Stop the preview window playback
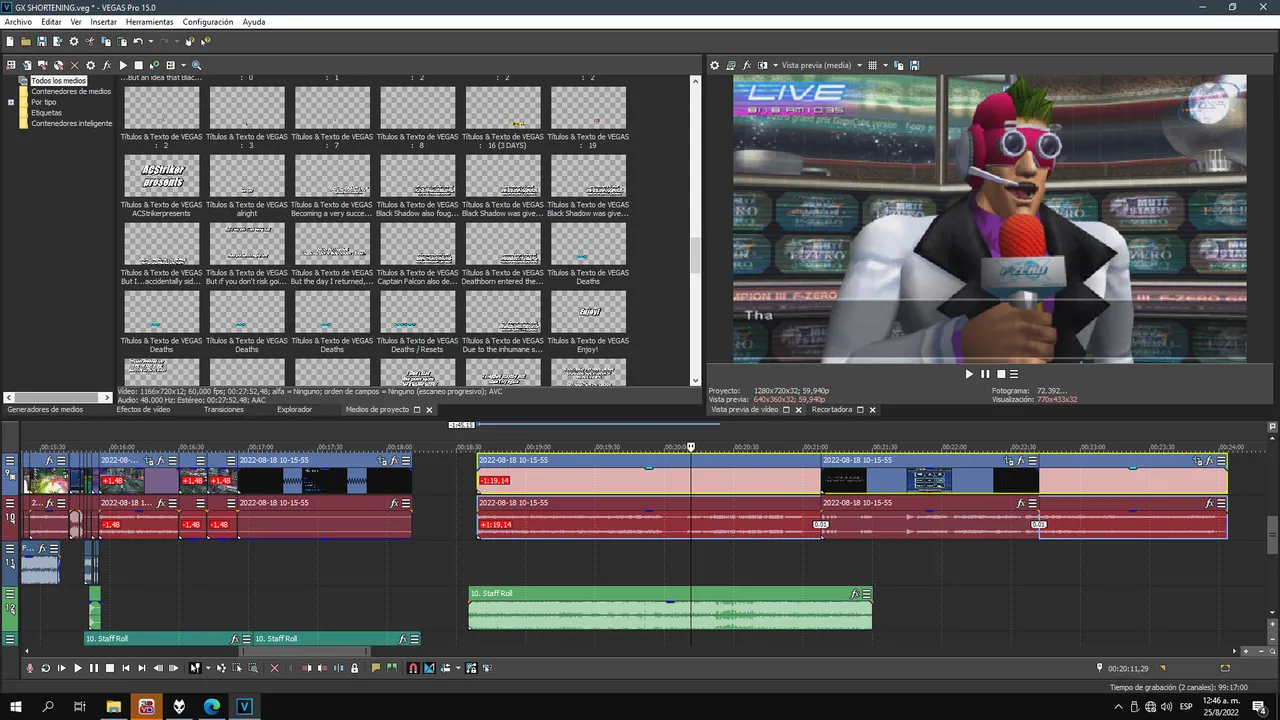 (x=1000, y=374)
